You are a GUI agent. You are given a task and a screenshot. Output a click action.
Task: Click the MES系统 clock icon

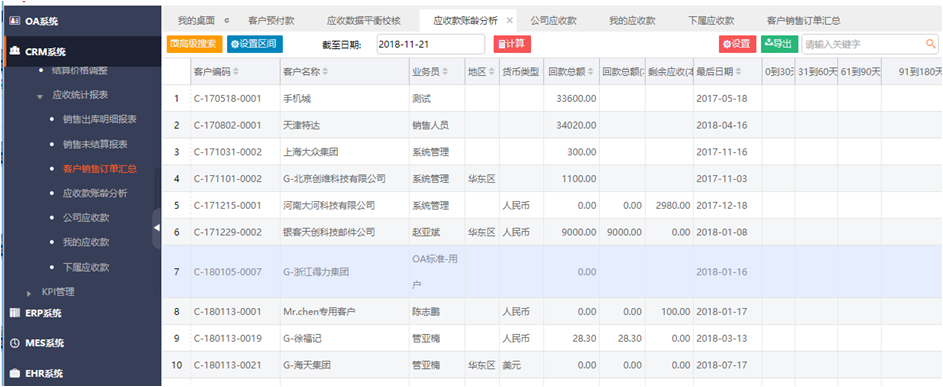pos(15,343)
